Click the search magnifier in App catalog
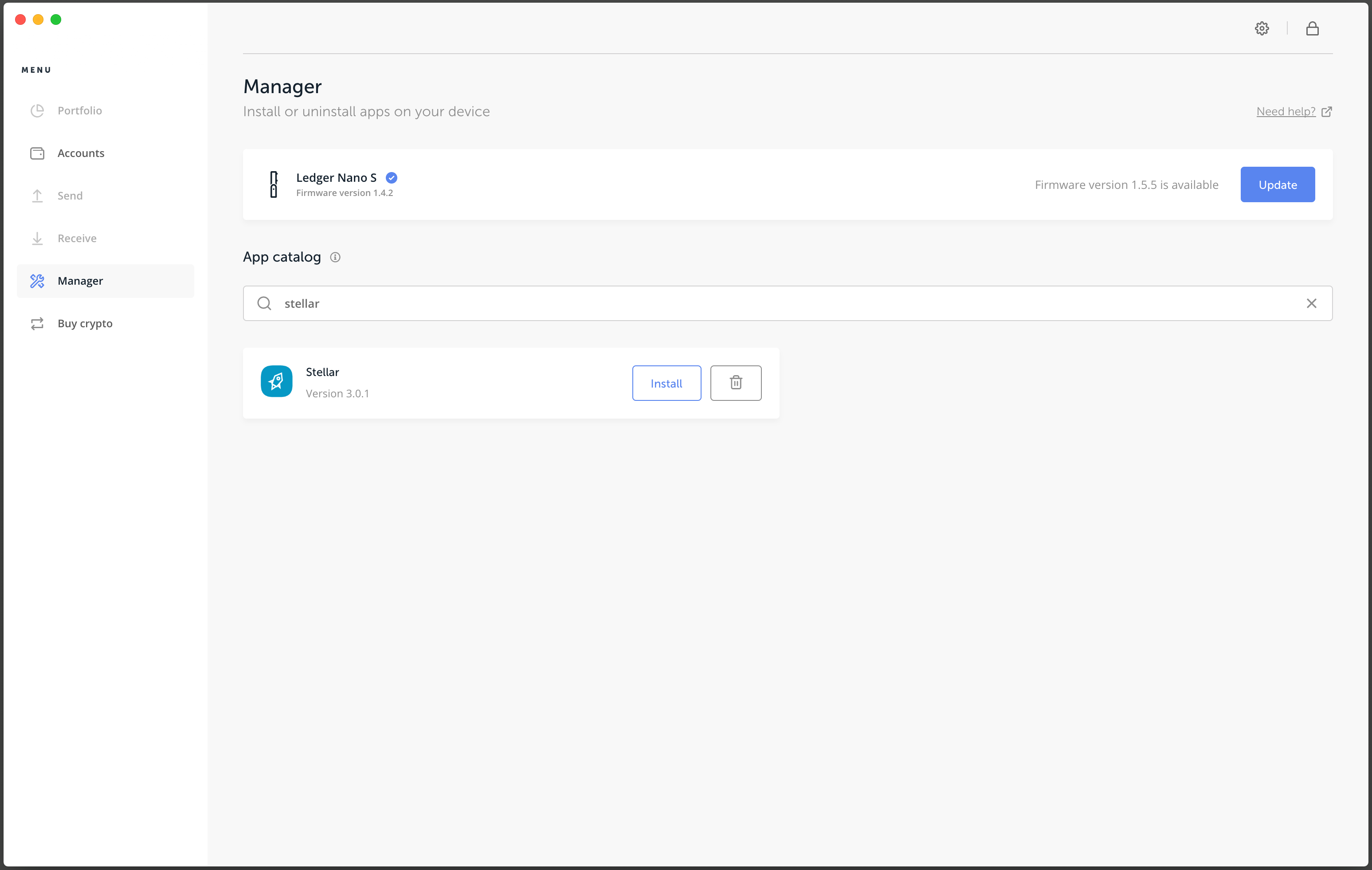Screen dimensions: 1372x870 point(264,303)
